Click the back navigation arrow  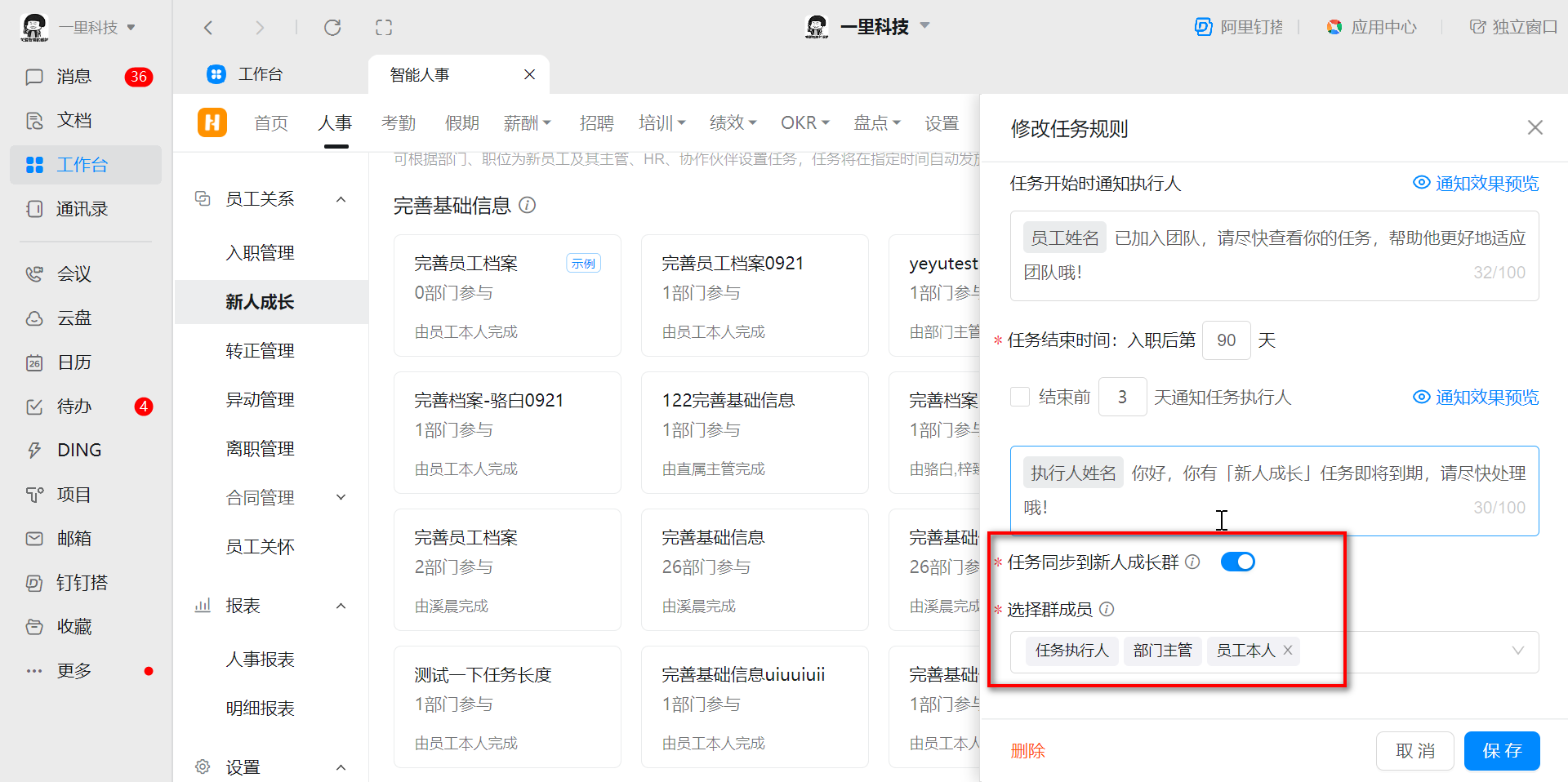208,28
